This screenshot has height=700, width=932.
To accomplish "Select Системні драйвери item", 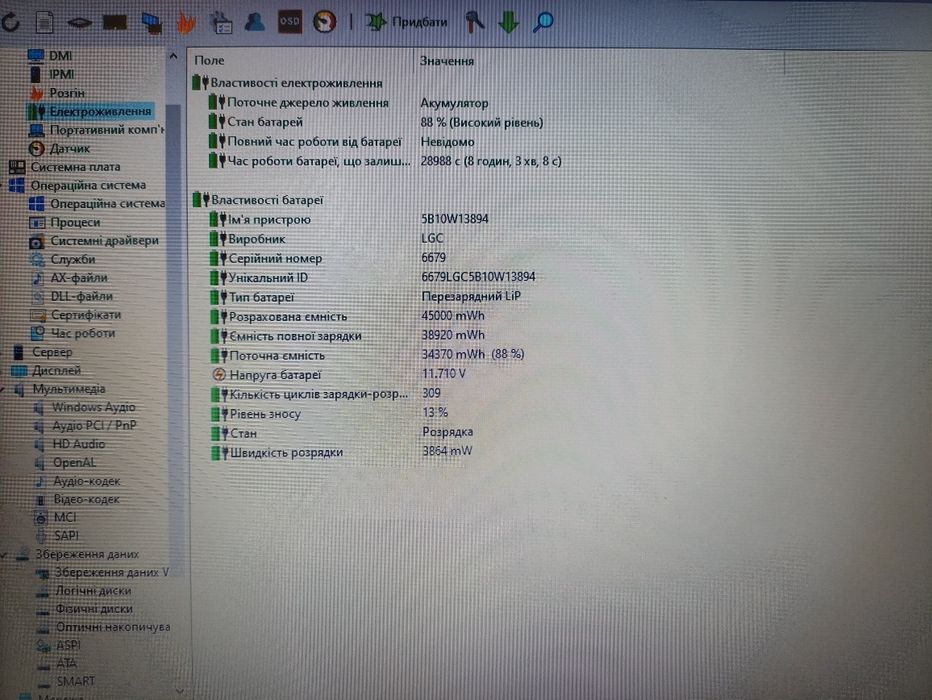I will [x=104, y=241].
